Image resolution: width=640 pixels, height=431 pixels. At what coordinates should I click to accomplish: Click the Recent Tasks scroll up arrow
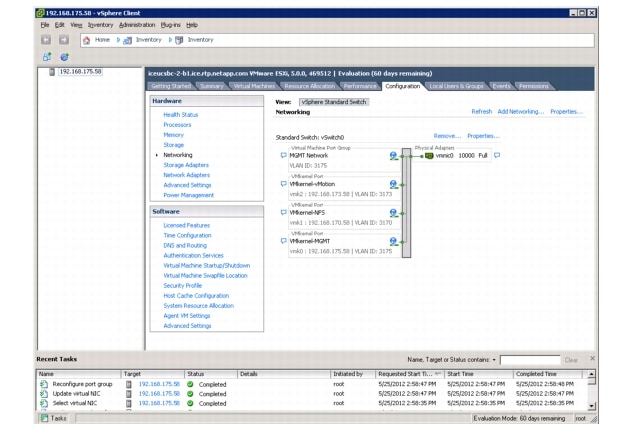(591, 373)
